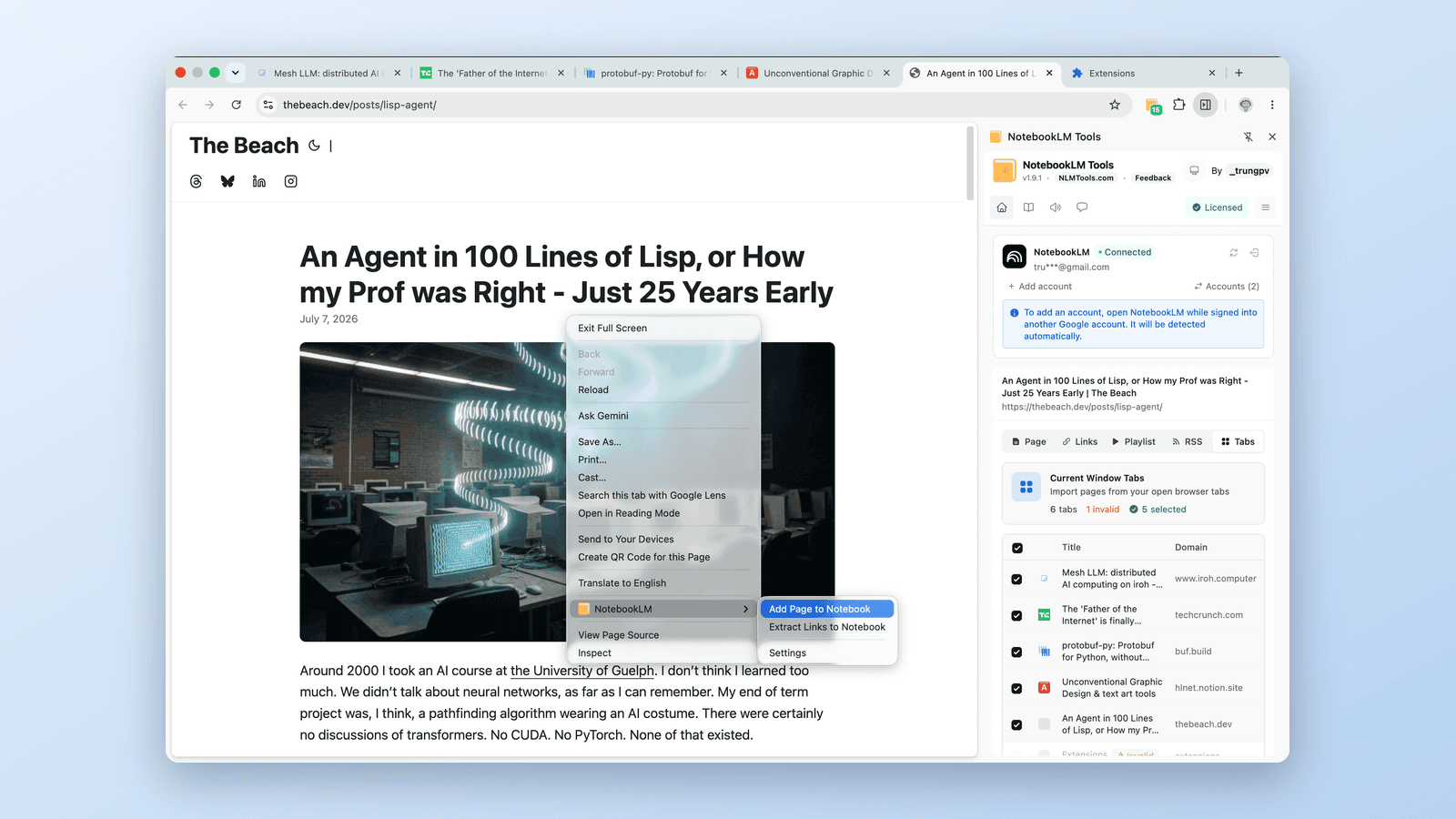Open the Bluesky butterfly profile icon
Image resolution: width=1456 pixels, height=819 pixels.
click(x=227, y=181)
